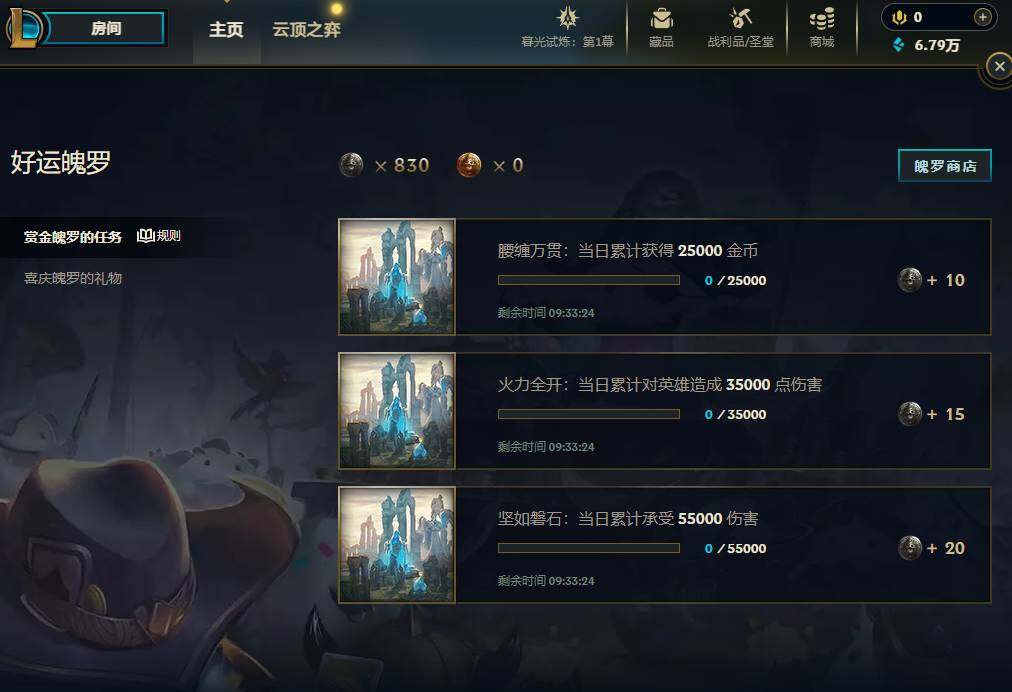Open the 魄罗商店 shop button
This screenshot has height=692, width=1012.
pos(944,166)
